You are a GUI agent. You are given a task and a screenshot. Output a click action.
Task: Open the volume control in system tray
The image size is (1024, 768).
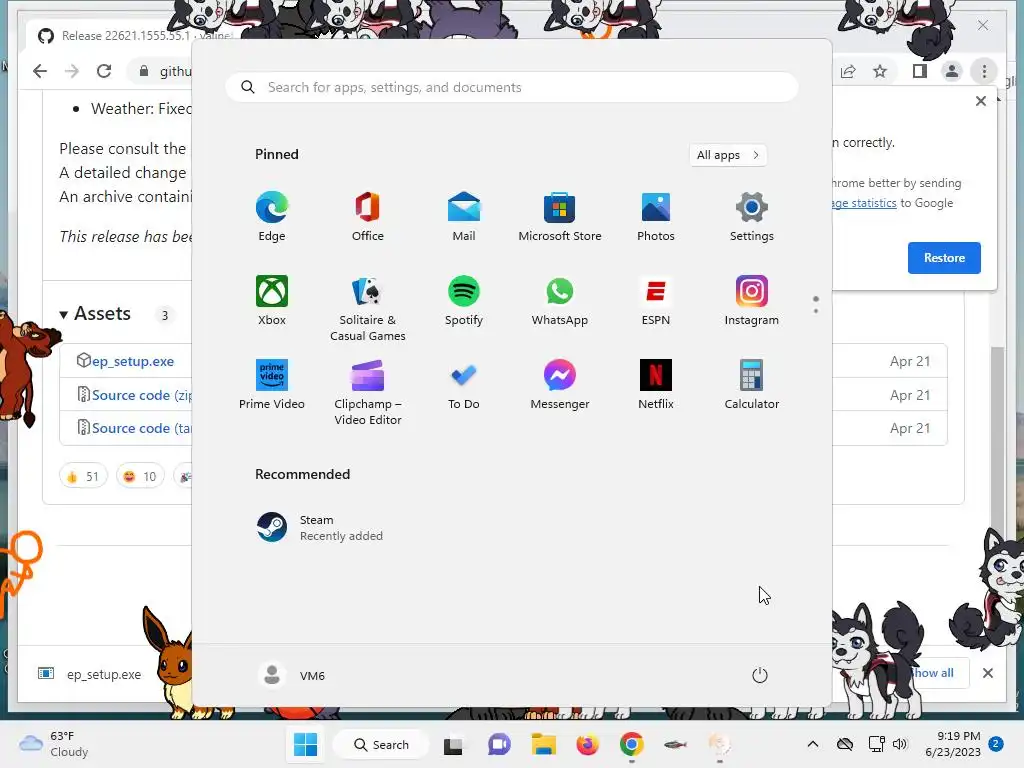click(900, 744)
